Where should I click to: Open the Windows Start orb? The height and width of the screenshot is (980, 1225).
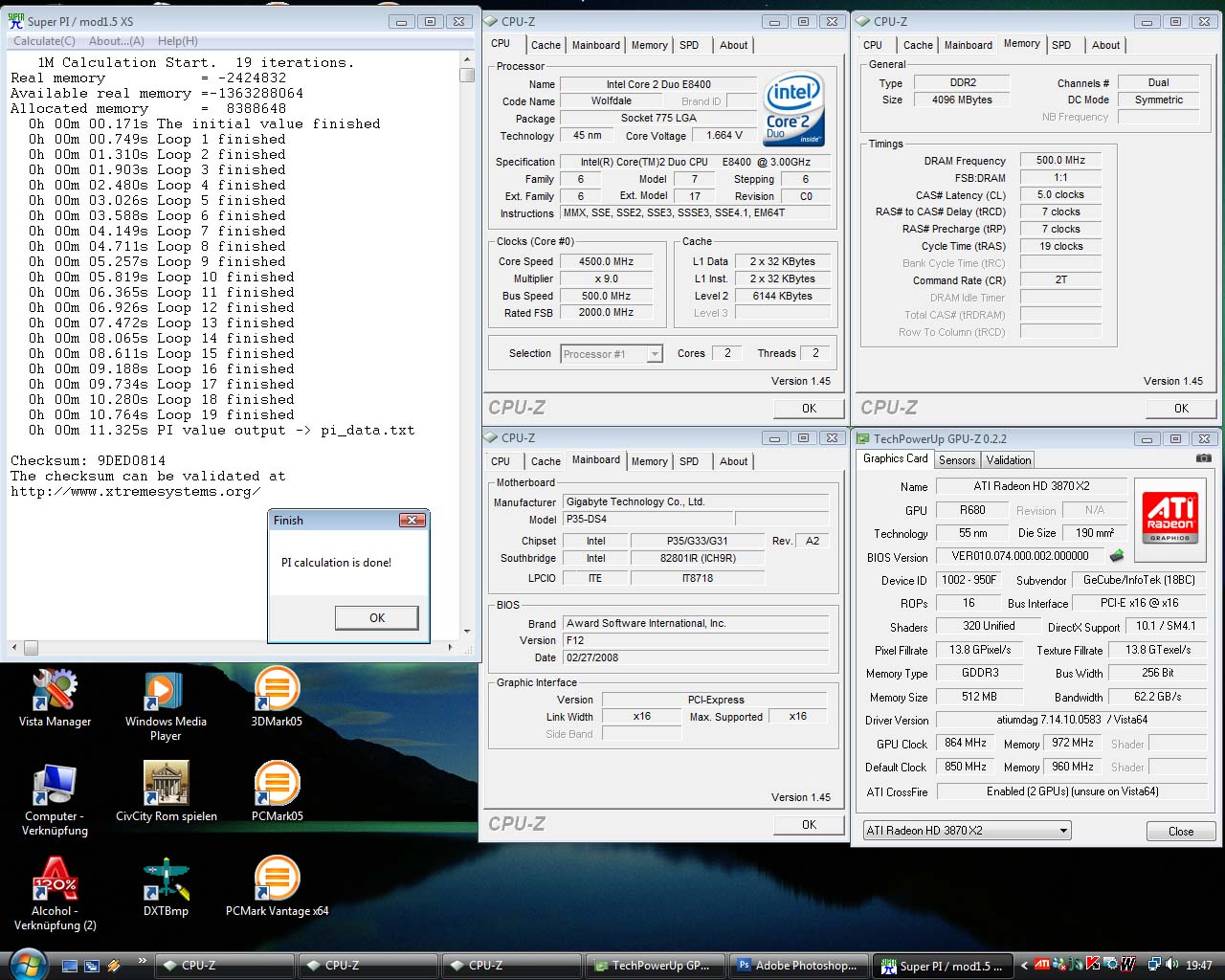tap(26, 963)
